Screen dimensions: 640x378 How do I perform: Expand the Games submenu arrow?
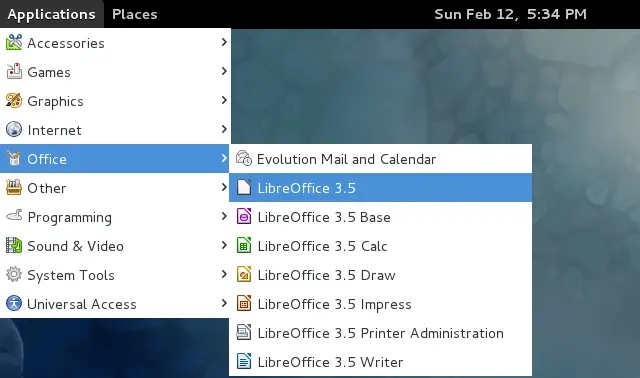(x=224, y=71)
